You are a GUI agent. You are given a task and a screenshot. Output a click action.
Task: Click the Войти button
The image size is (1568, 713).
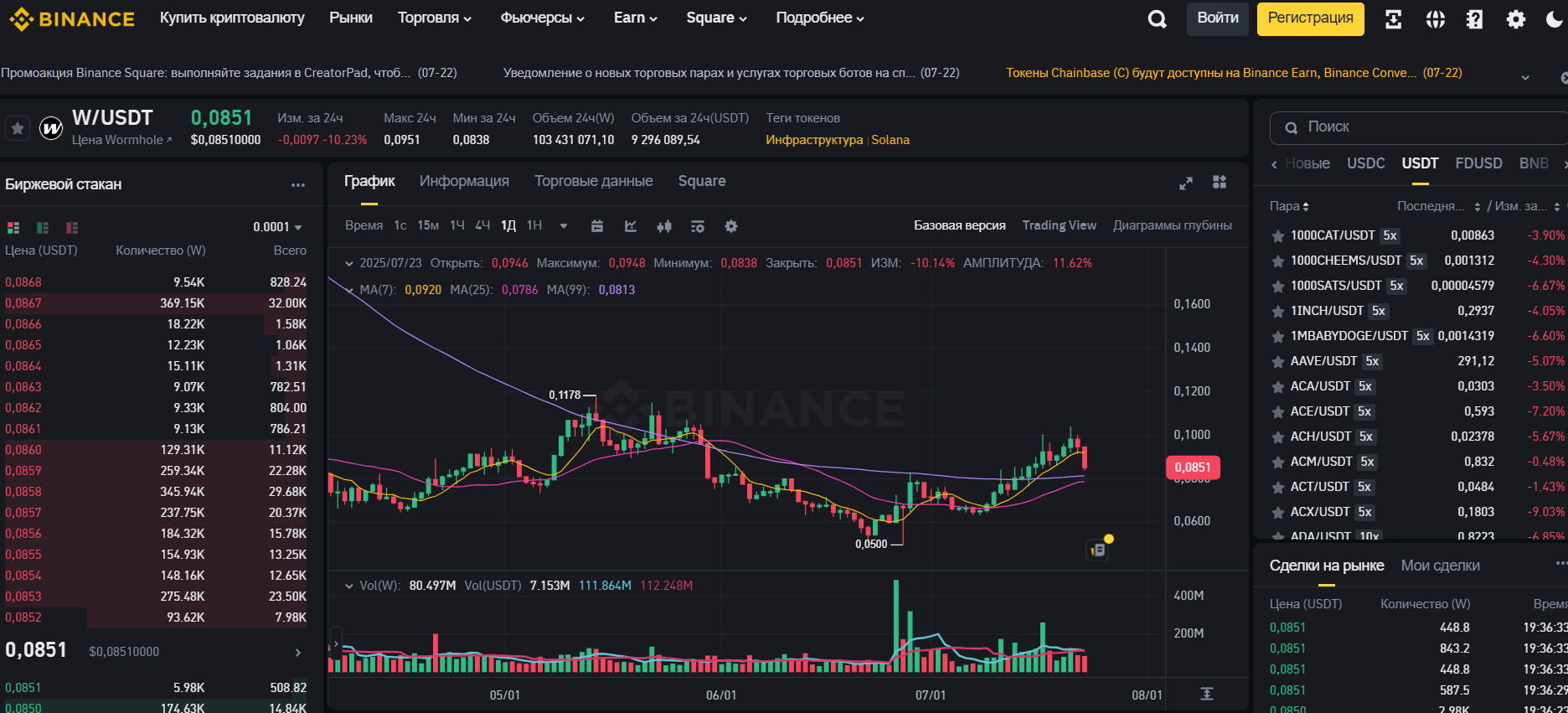(1218, 18)
